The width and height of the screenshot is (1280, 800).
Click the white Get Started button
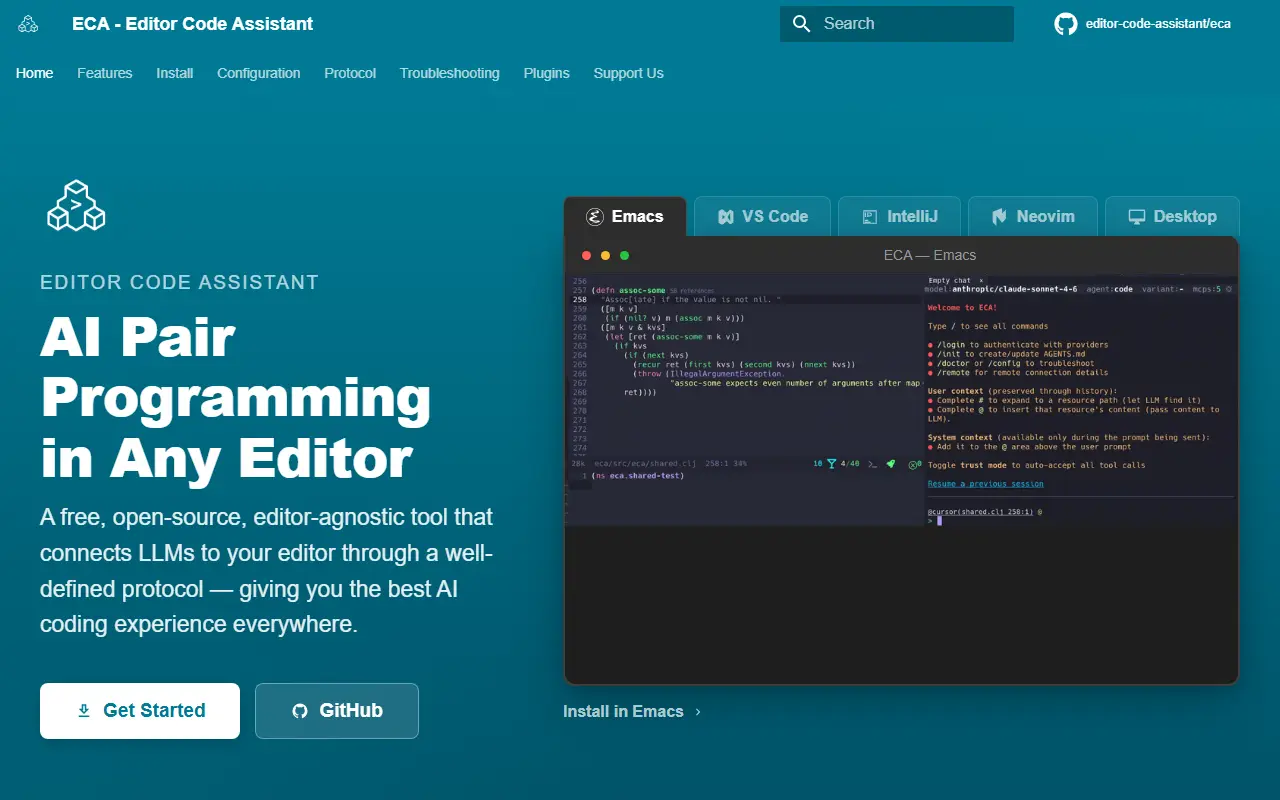140,711
